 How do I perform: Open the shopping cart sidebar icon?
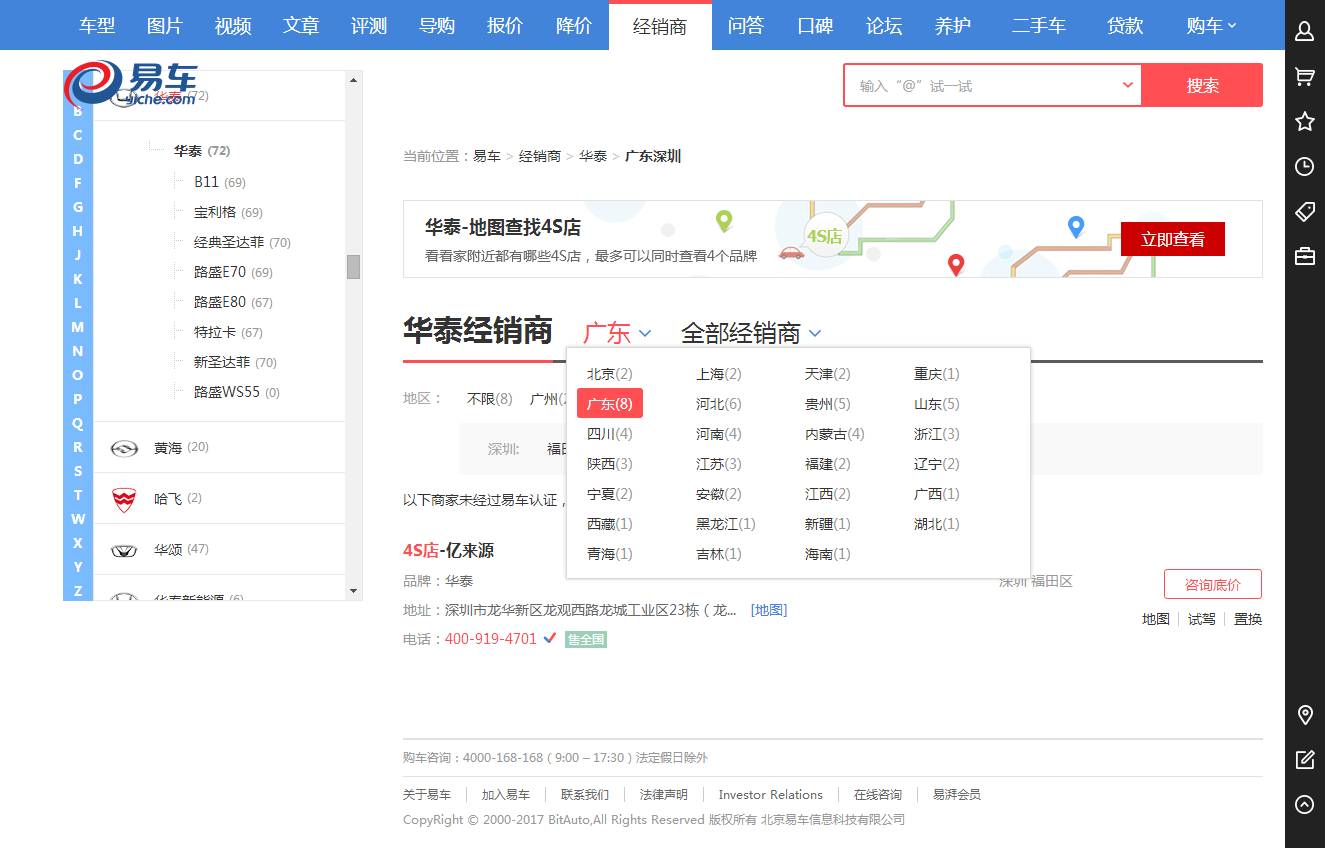[x=1304, y=76]
